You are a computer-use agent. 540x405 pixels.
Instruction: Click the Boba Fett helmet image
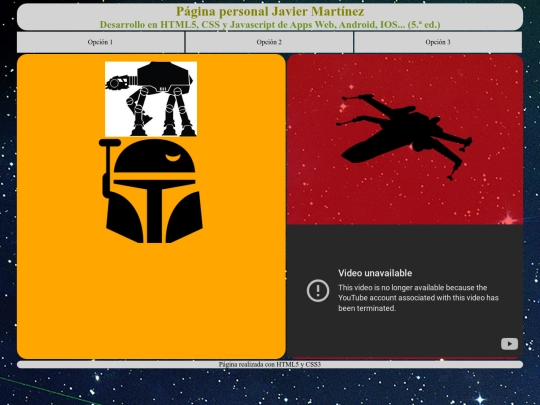(x=151, y=191)
